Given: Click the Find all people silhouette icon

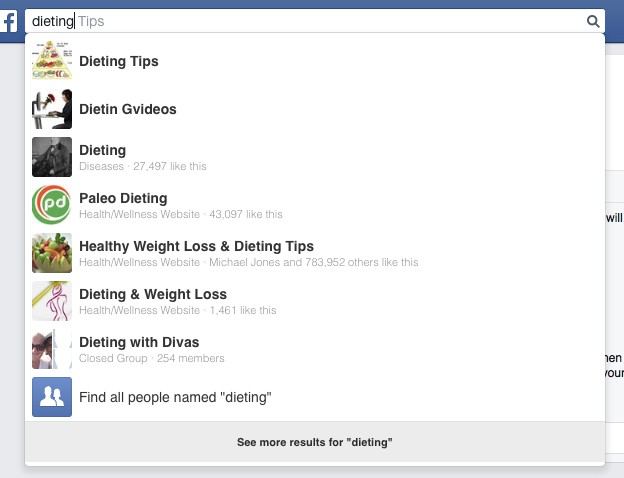Looking at the screenshot, I should coord(52,397).
